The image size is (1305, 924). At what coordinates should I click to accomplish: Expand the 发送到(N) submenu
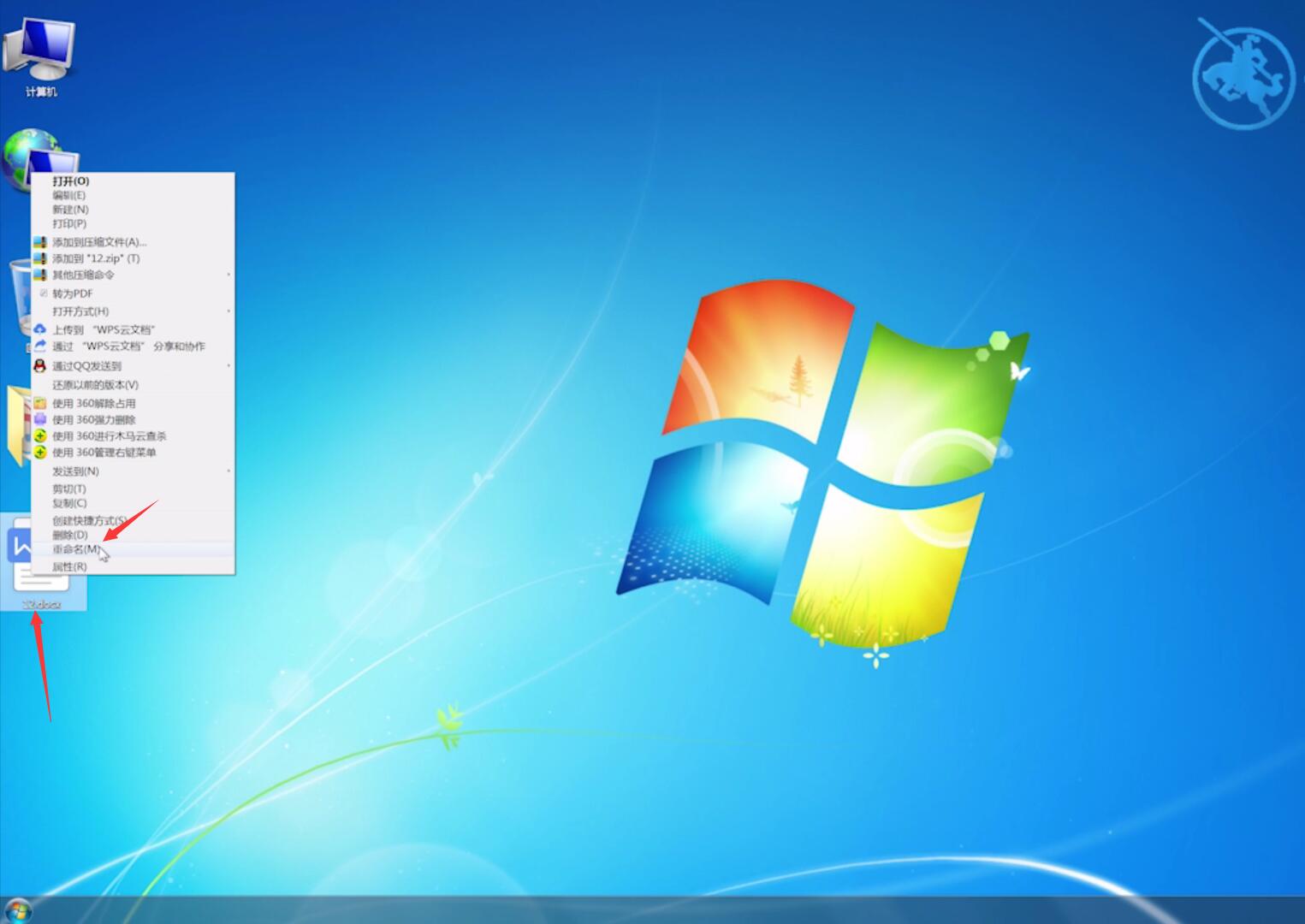point(133,471)
